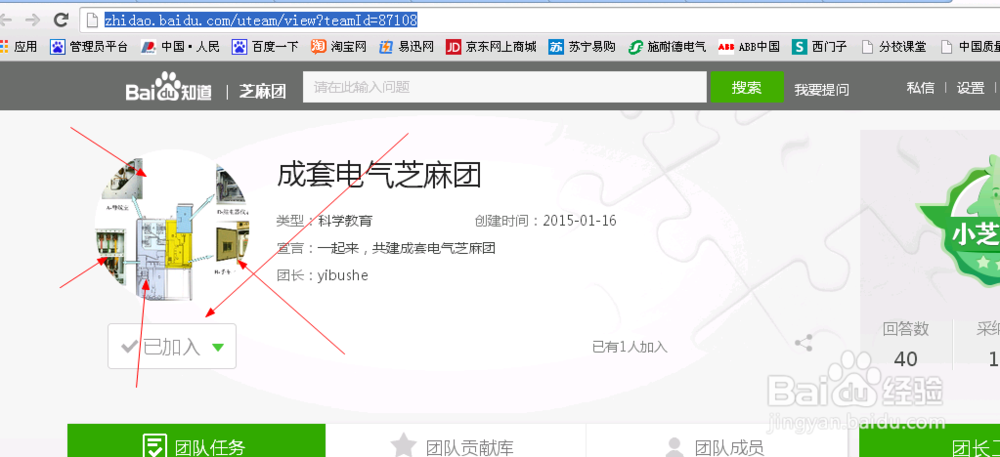The width and height of the screenshot is (1000, 457).
Task: Open 淘宝网 bookmark
Action: [339, 47]
